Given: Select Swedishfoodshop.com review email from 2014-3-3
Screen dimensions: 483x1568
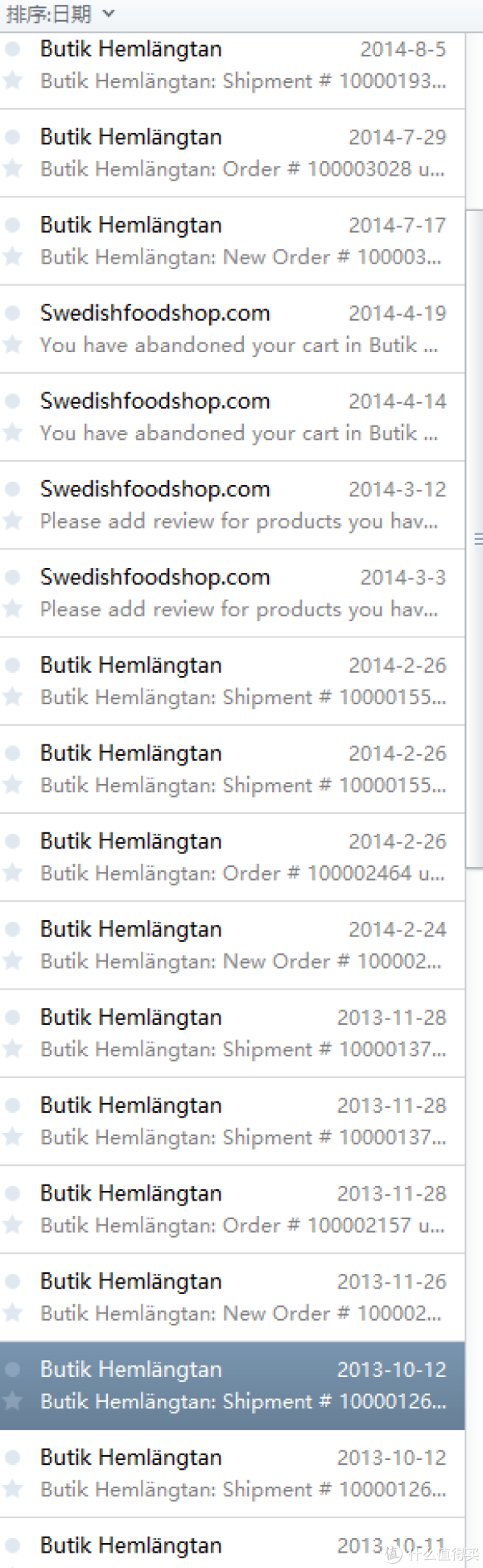Looking at the screenshot, I should click(233, 593).
